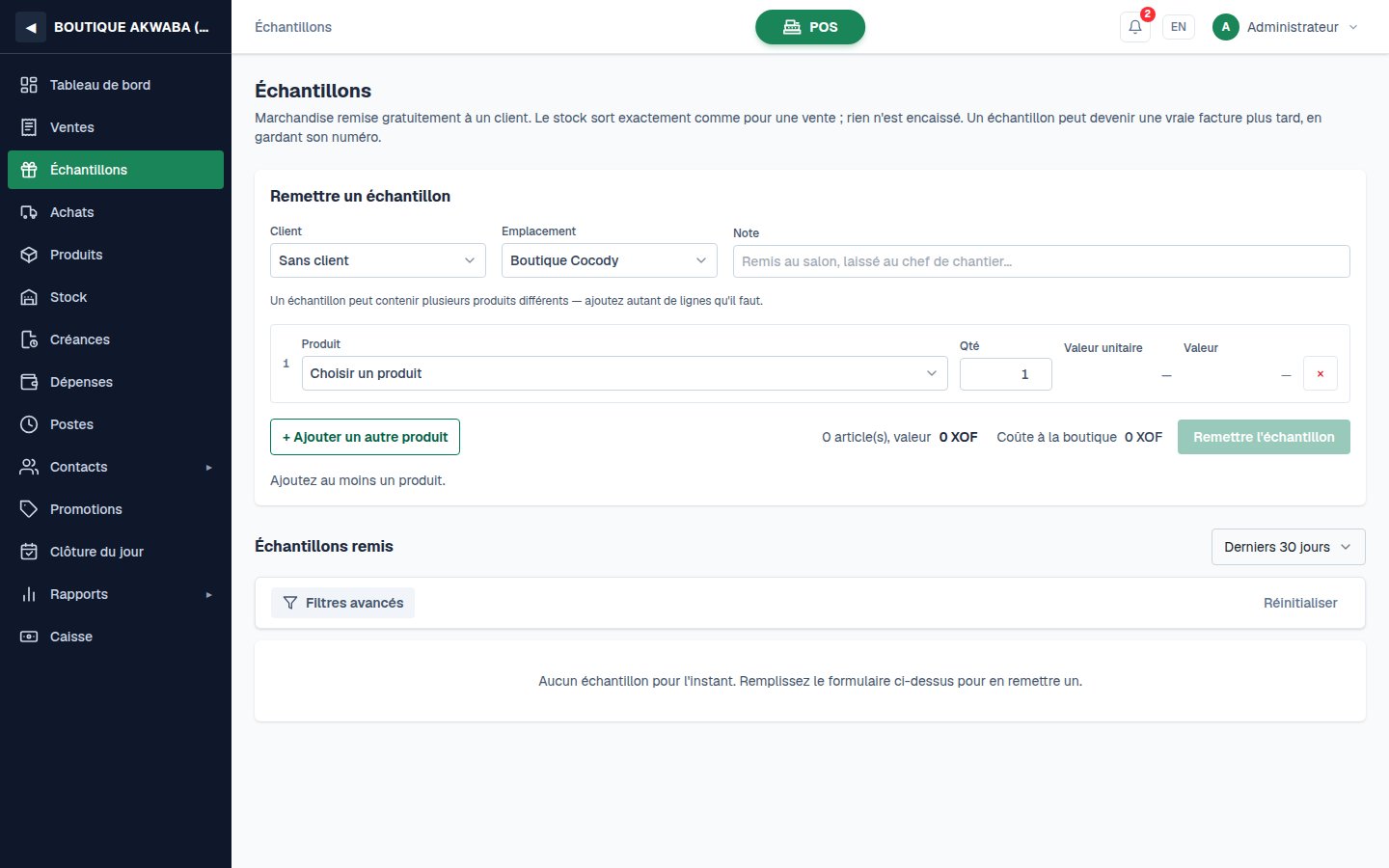This screenshot has width=1389, height=868.
Task: Click the Clôture du jour calendar icon
Action: 29,552
